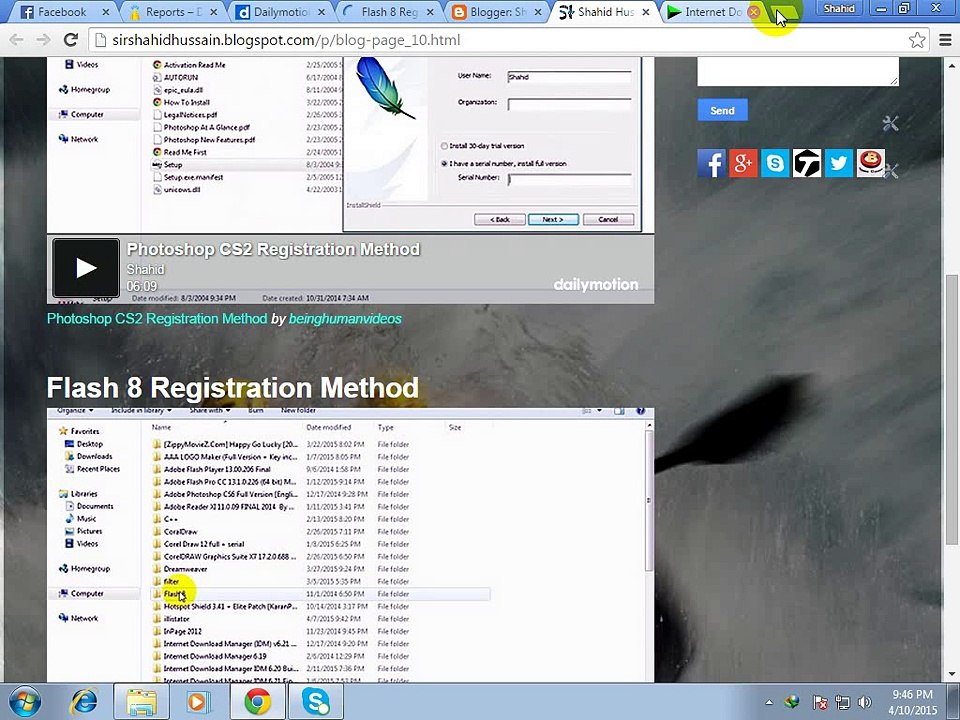Click the Send button
Image resolution: width=960 pixels, height=720 pixels.
click(x=722, y=110)
